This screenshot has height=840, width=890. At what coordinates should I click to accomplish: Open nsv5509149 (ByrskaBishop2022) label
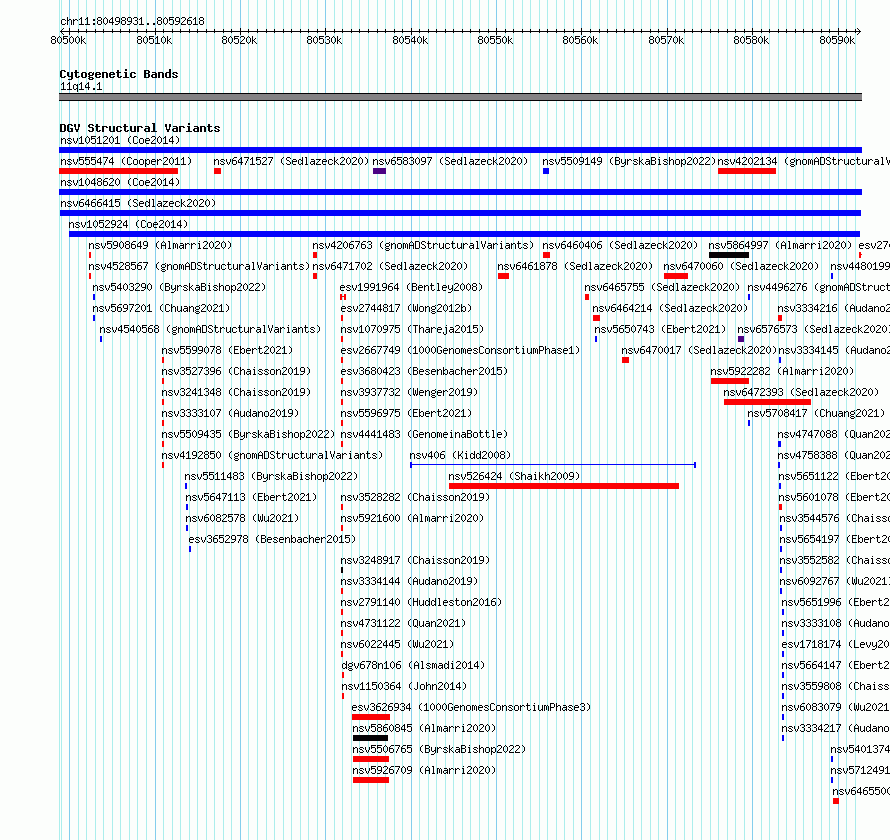[x=629, y=161]
